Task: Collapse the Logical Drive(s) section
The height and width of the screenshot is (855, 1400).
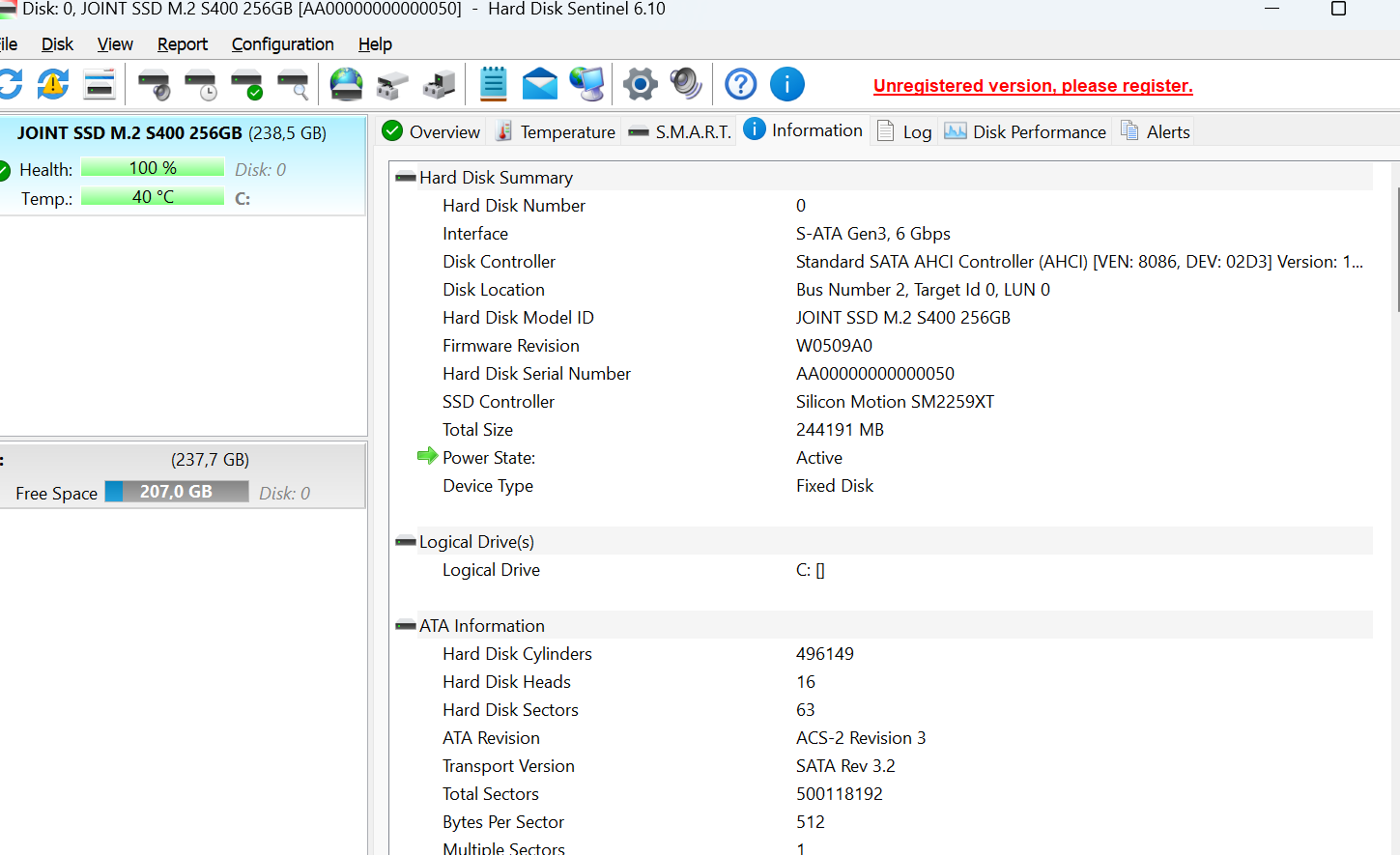Action: (406, 542)
